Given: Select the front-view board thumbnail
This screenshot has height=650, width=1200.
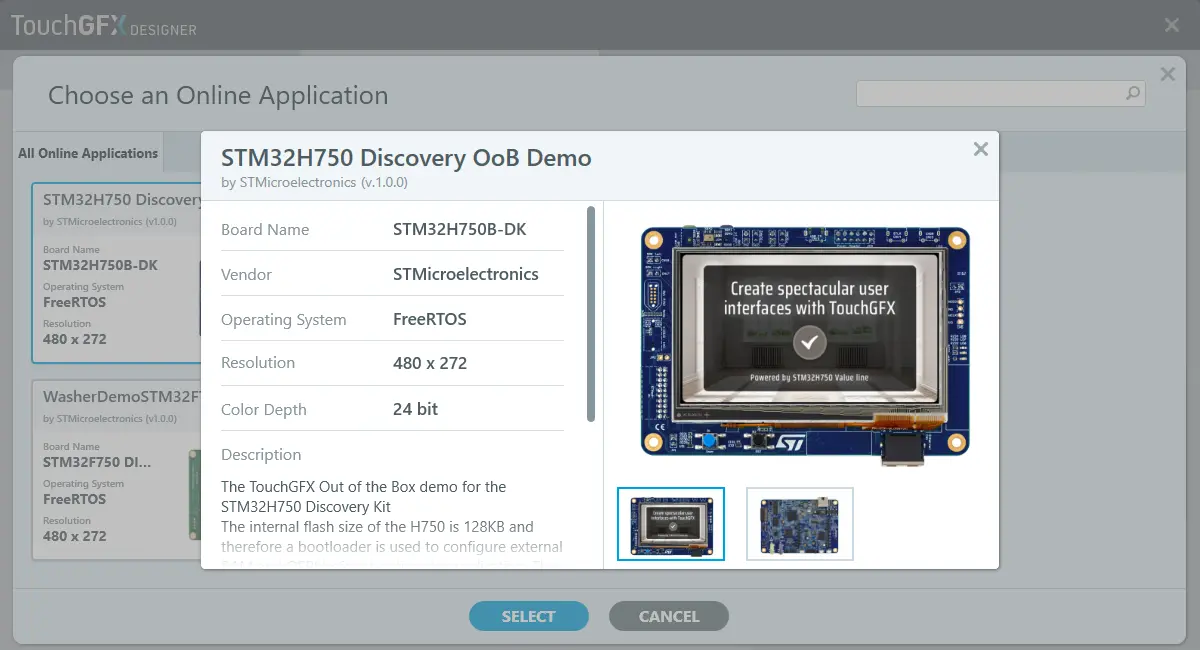Looking at the screenshot, I should click(671, 524).
